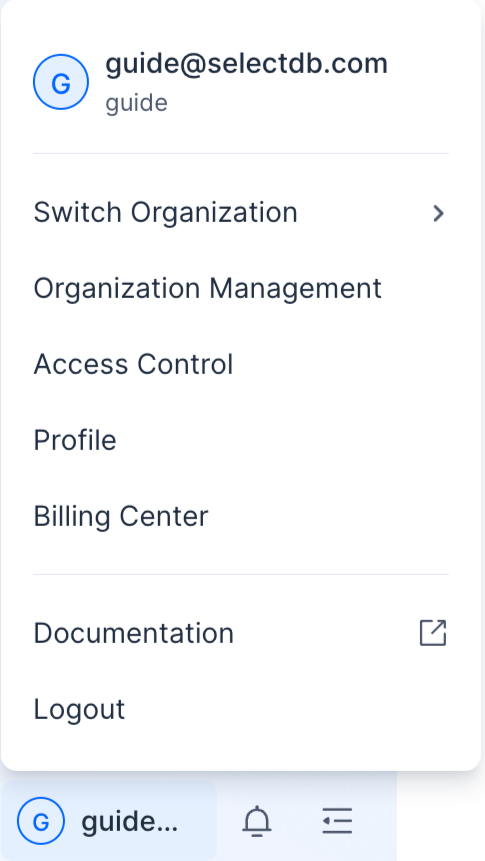Screen dimensions: 485x861
Task: Click the divider line above Documentation
Action: 241,574
